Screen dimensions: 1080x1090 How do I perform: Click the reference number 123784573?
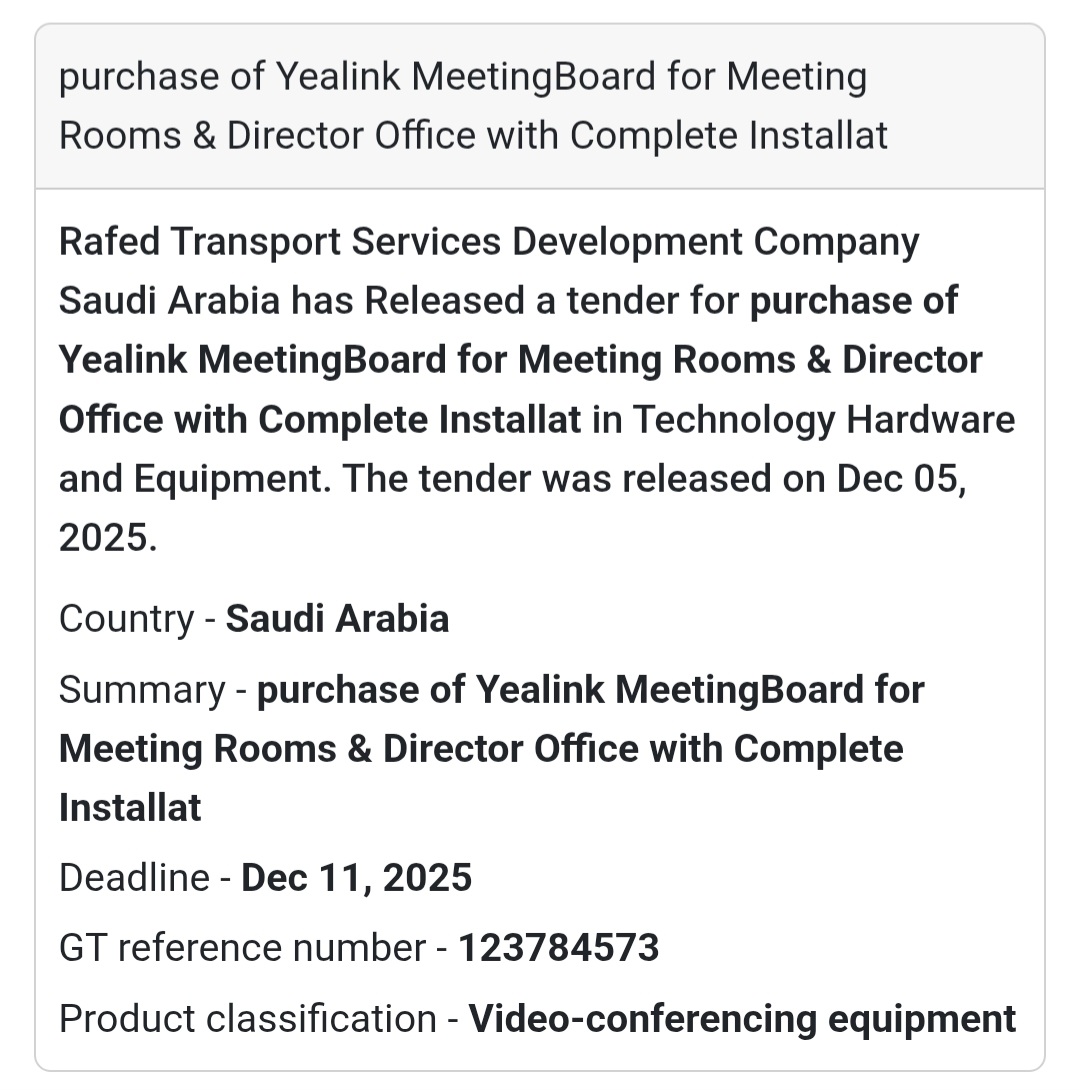click(558, 948)
